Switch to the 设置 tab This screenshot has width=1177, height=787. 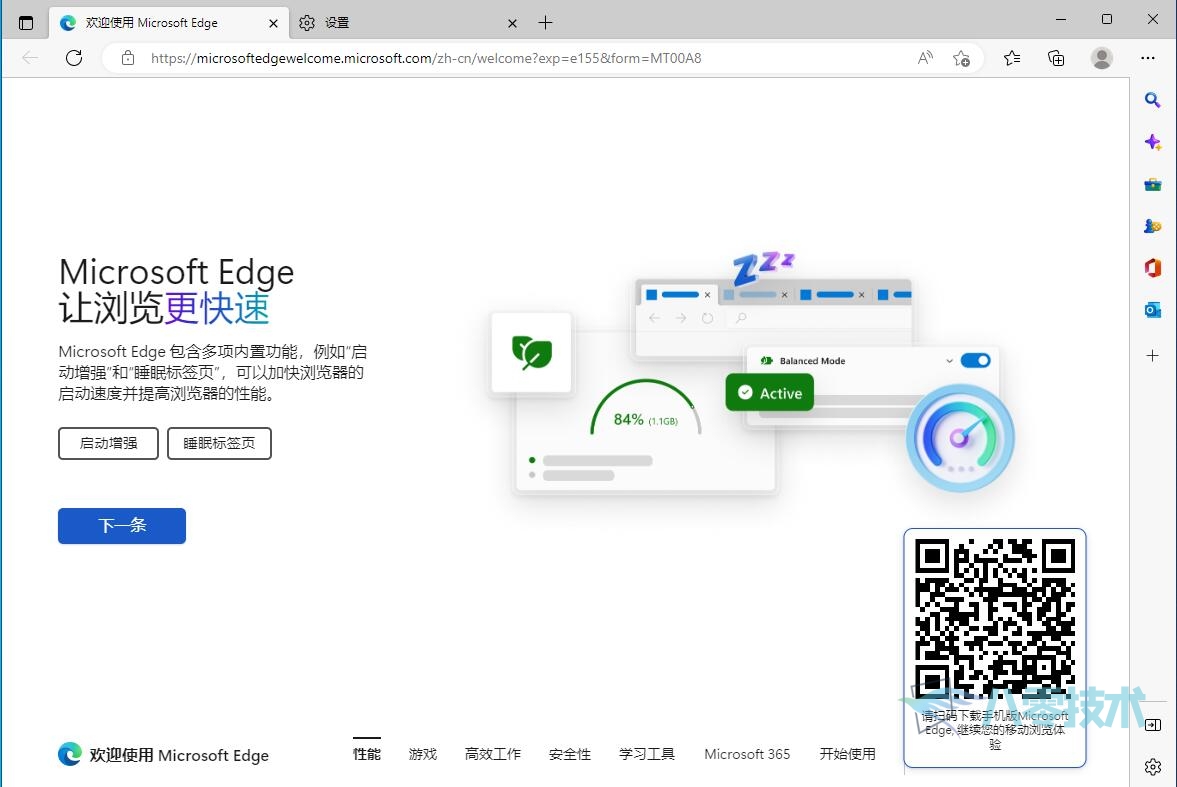(406, 23)
